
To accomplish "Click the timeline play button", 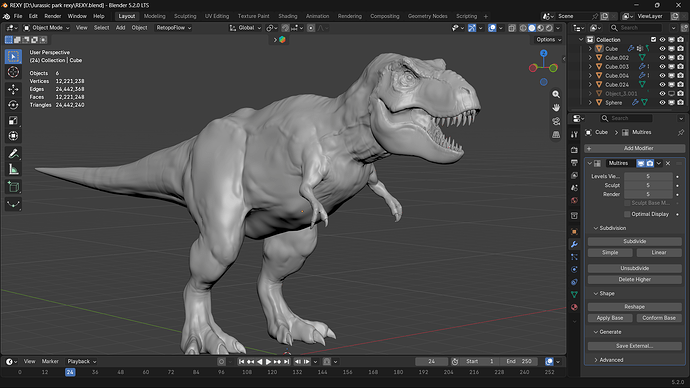I will coord(268,362).
